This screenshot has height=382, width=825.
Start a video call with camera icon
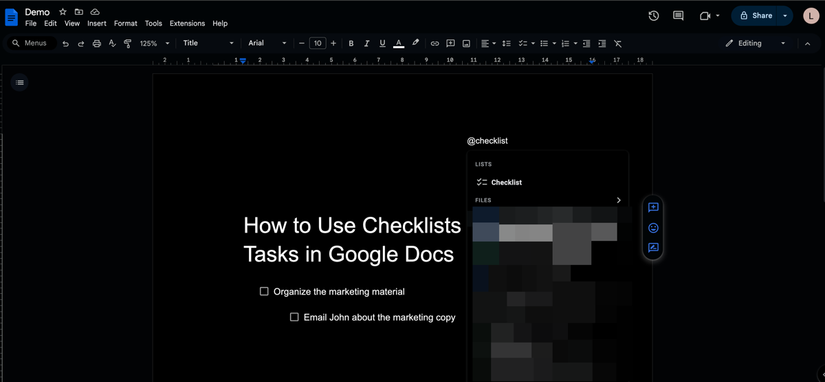705,16
